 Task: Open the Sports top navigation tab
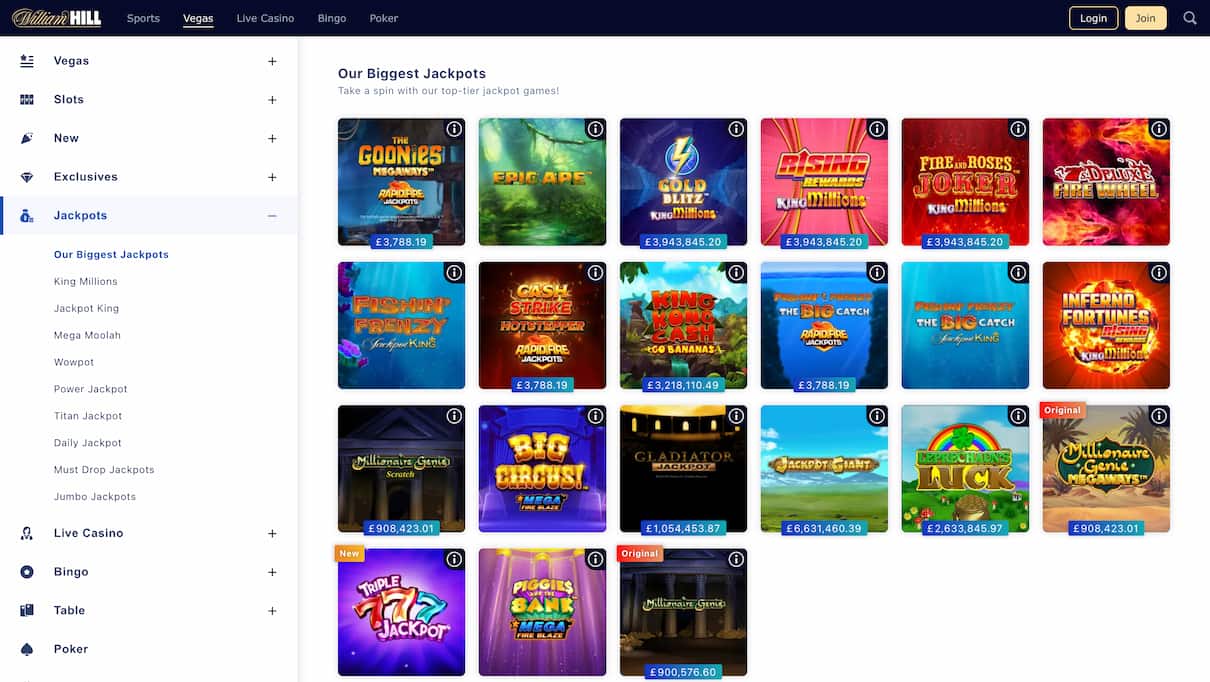[x=143, y=18]
